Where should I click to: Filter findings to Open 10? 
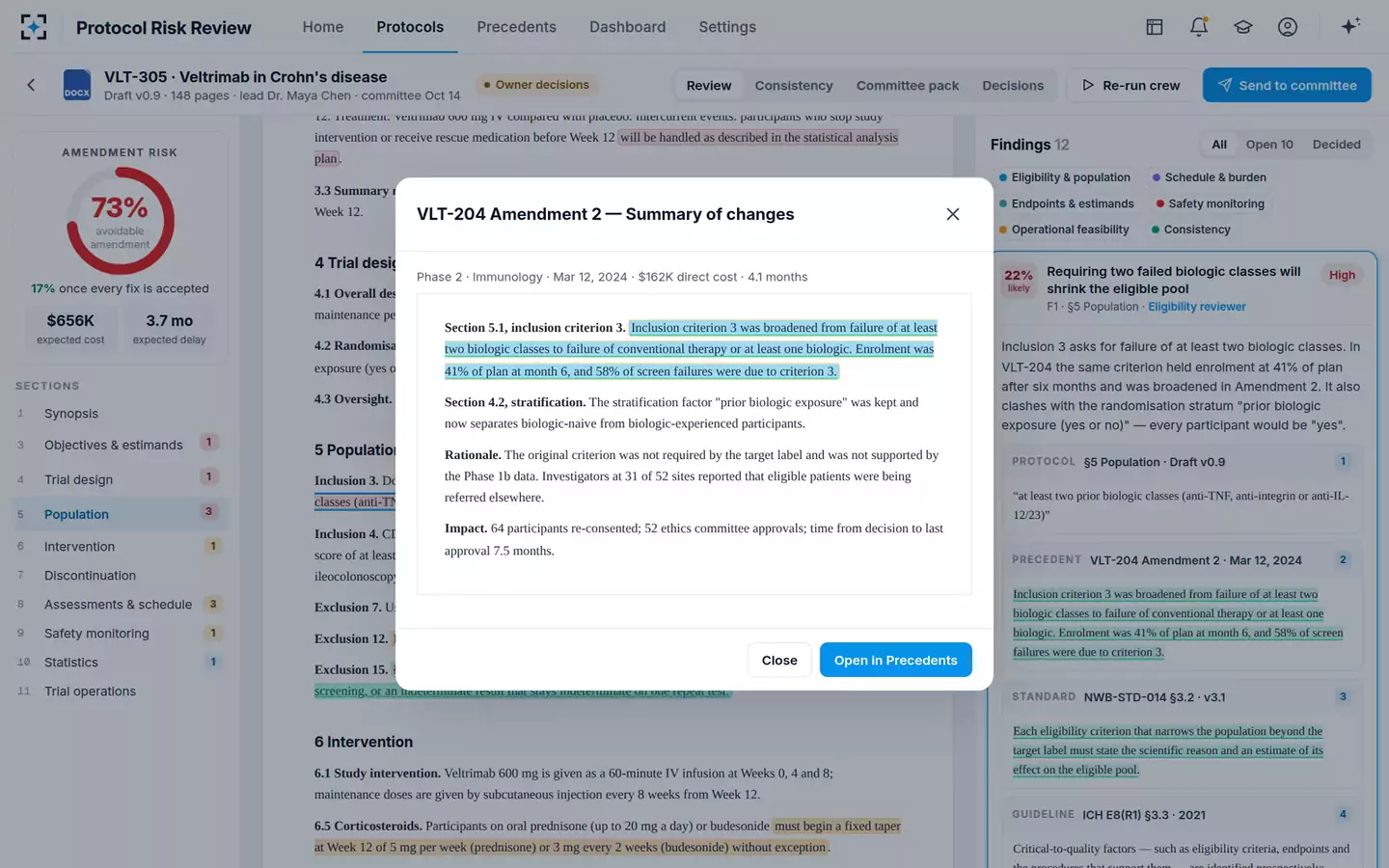point(1269,145)
